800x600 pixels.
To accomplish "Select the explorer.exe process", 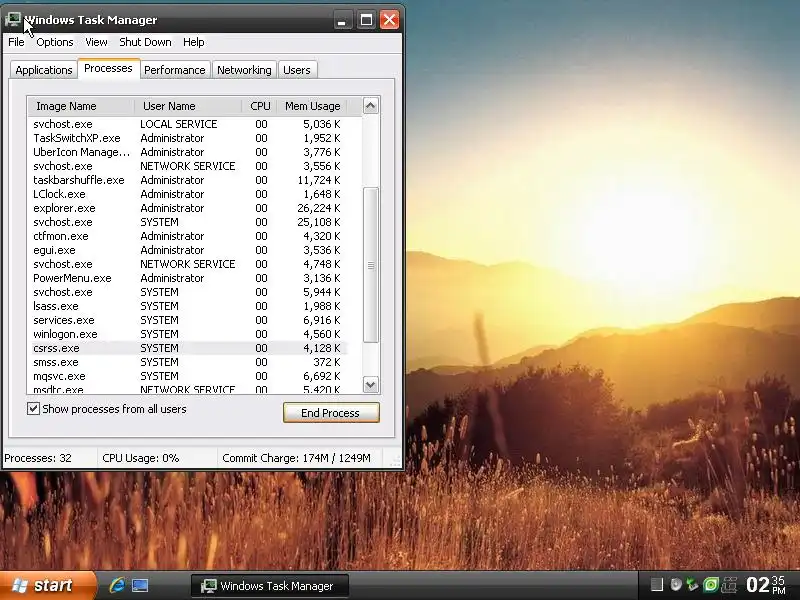I will [x=188, y=208].
